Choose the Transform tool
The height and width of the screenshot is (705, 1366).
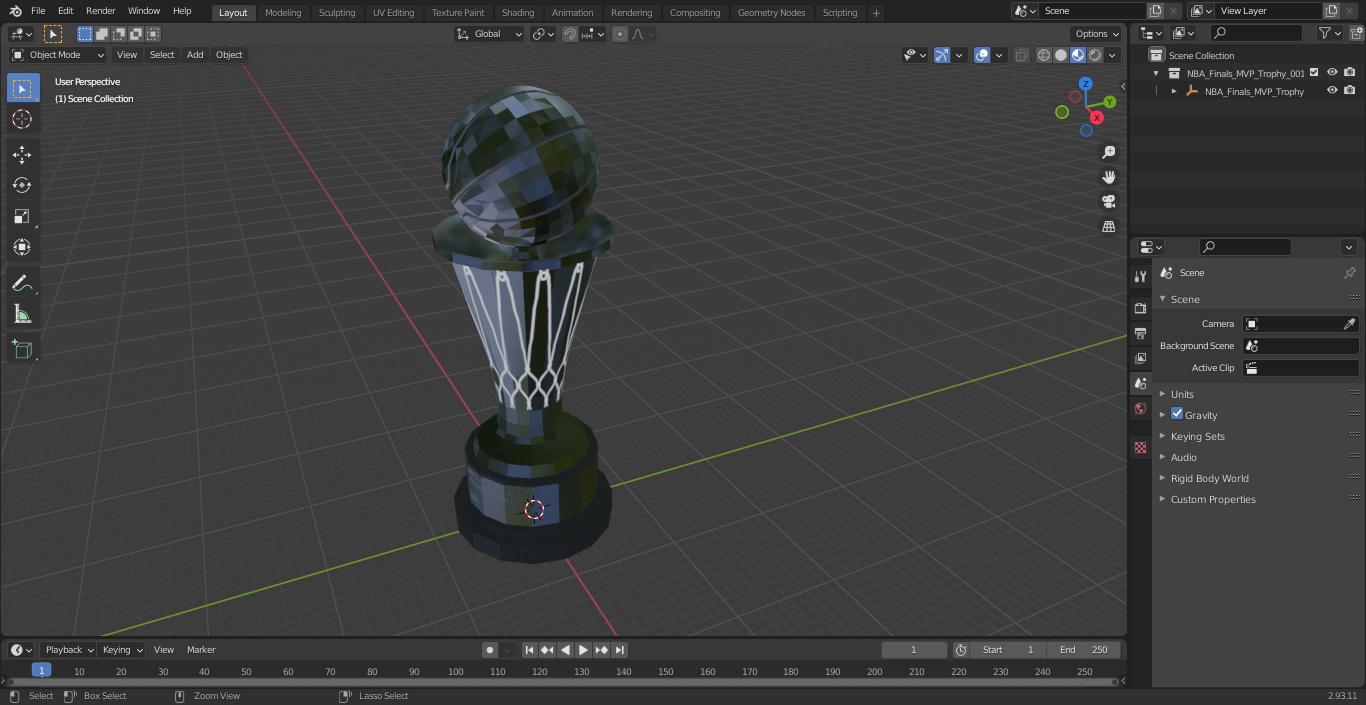(22, 247)
